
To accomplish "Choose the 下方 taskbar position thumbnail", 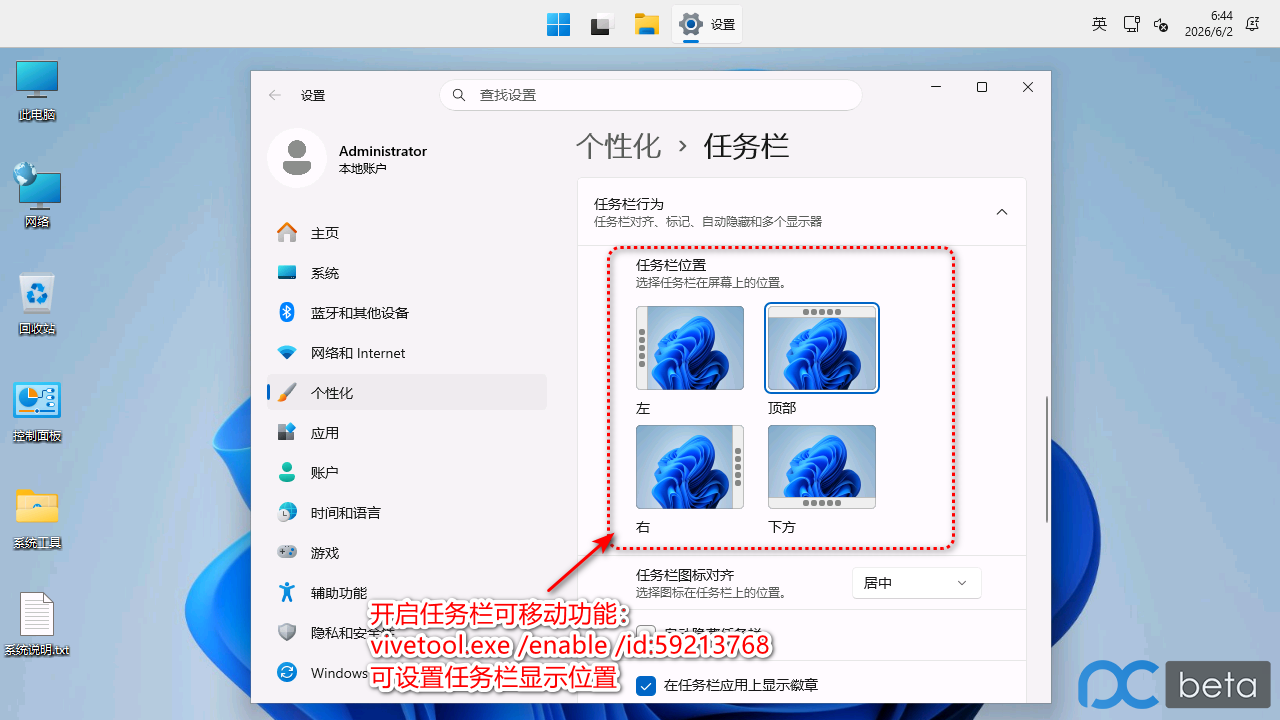I will click(x=822, y=467).
